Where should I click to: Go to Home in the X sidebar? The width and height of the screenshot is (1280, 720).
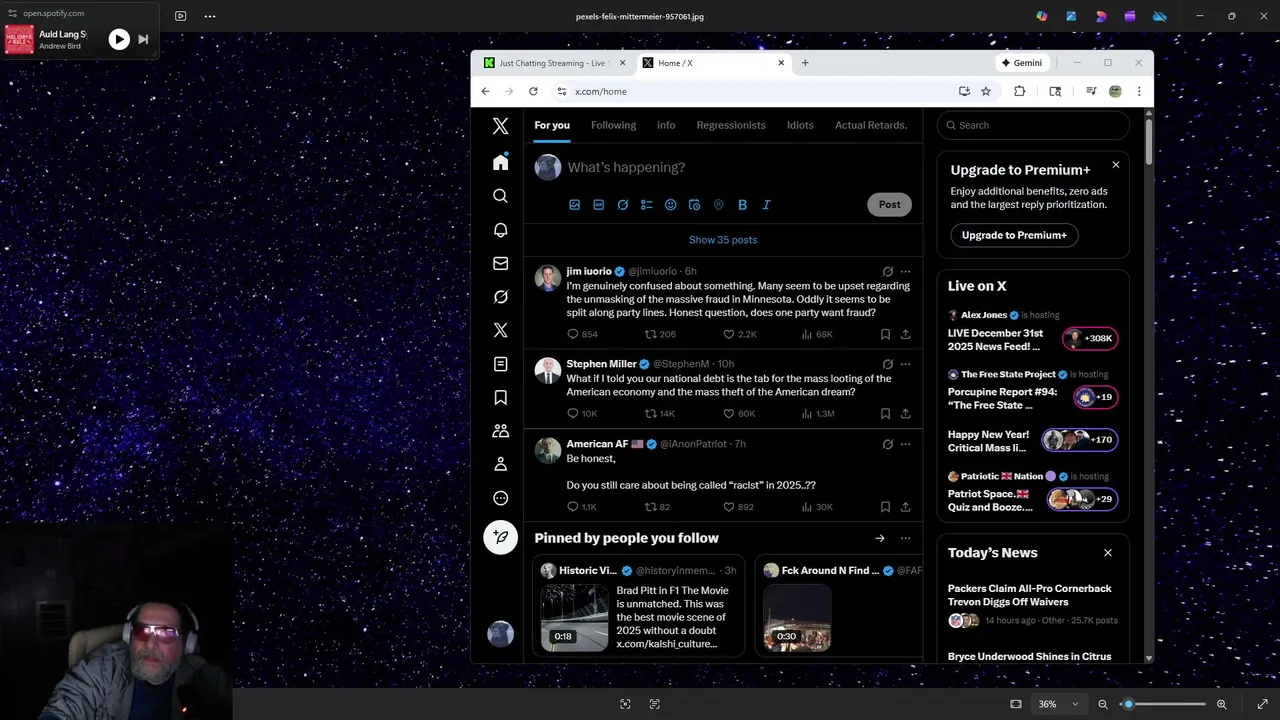click(x=501, y=162)
